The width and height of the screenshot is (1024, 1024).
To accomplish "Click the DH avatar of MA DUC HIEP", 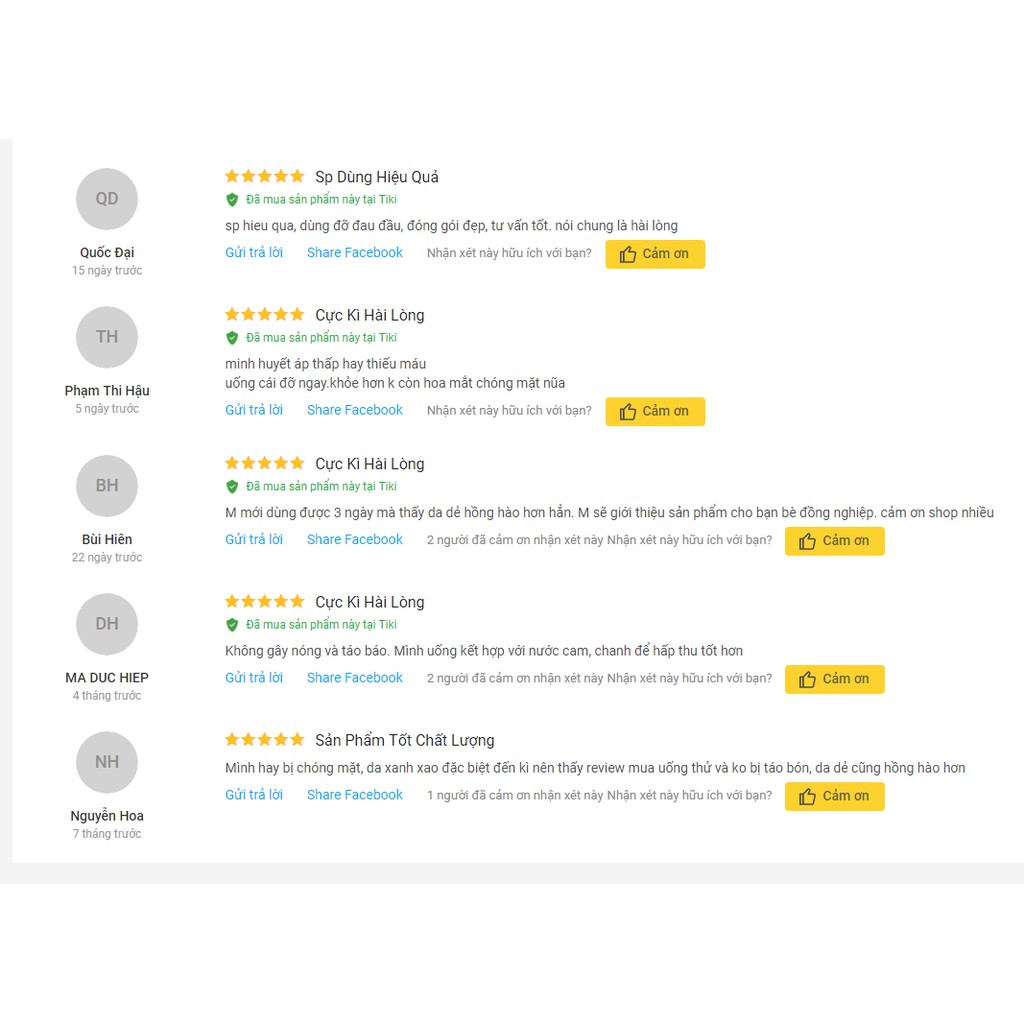I will pyautogui.click(x=107, y=624).
